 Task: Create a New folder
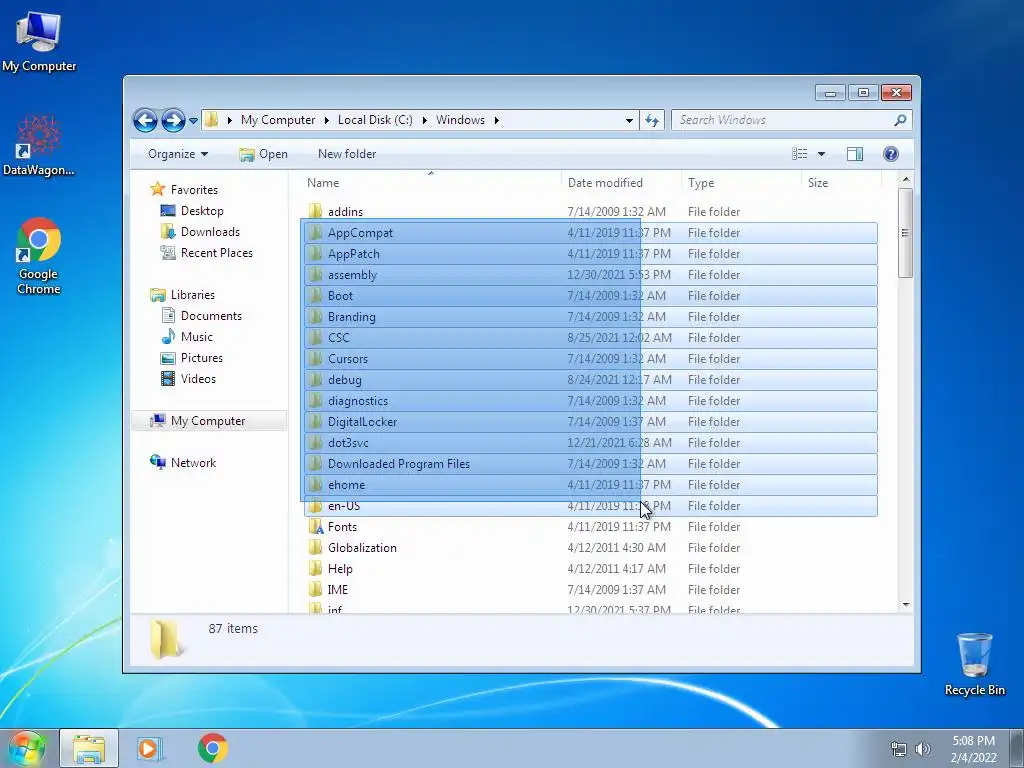coord(347,154)
